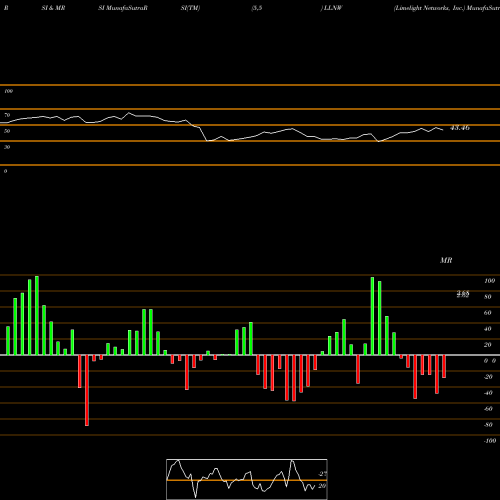The image size is (500, 500).
Task: Open the mini oscillator chart thumbnail
Action: [x=247, y=479]
